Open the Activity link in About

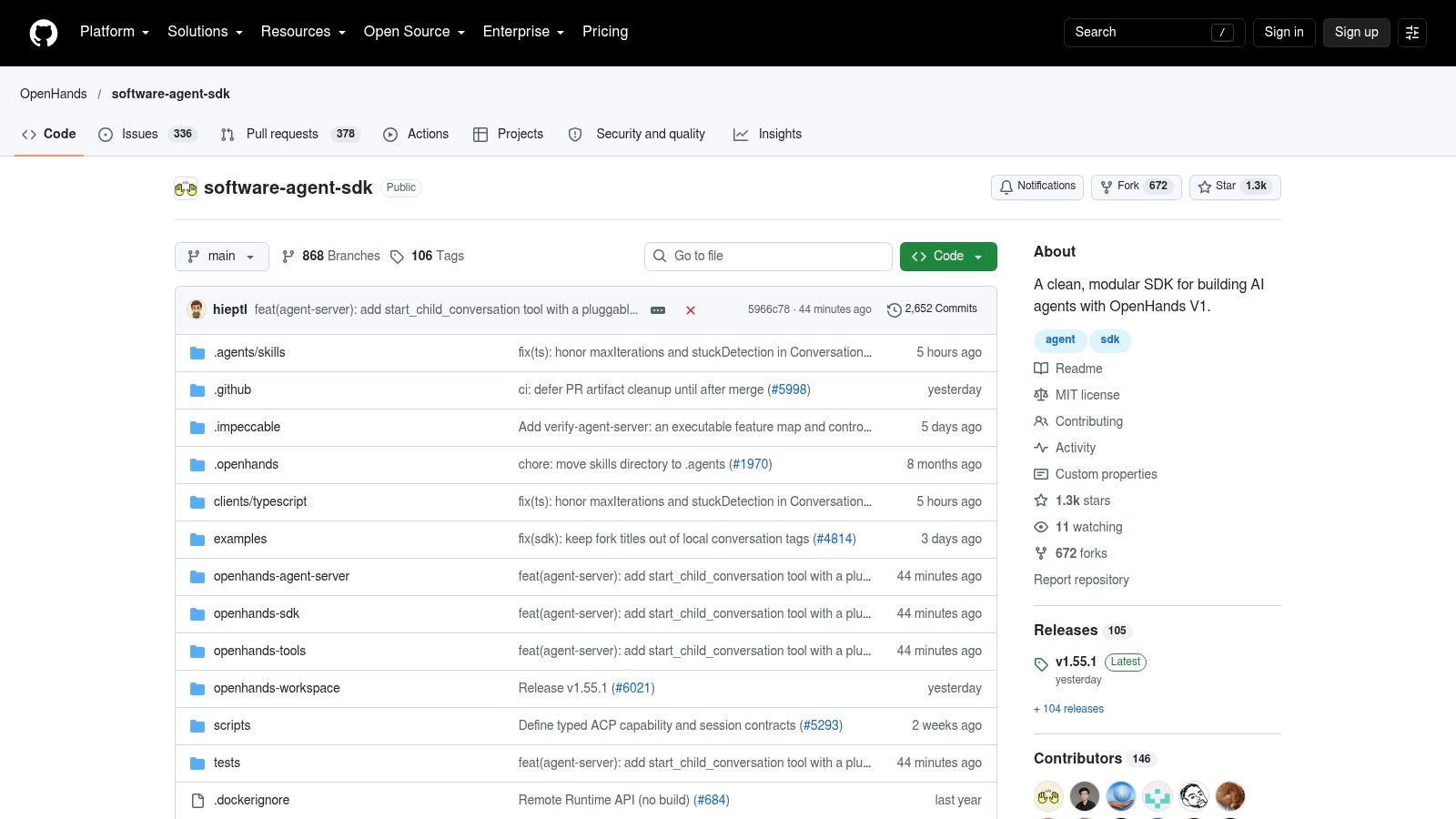pos(1066,448)
